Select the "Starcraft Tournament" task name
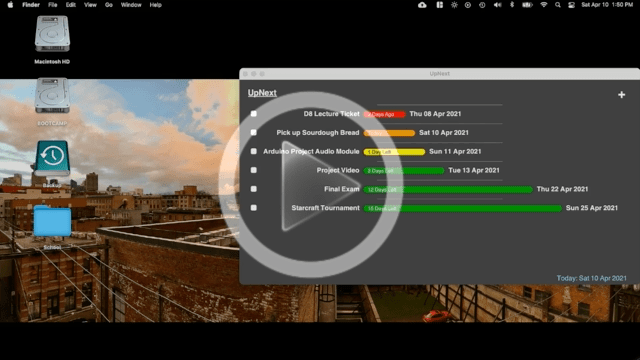The height and width of the screenshot is (360, 640). (325, 208)
